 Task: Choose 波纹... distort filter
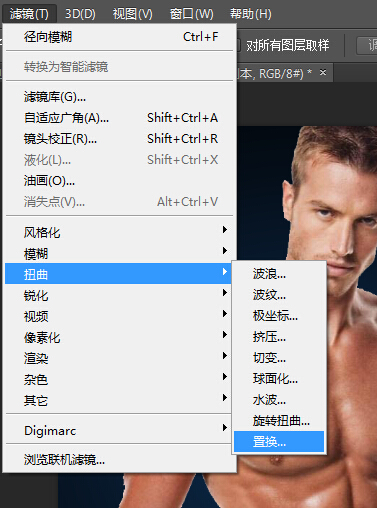click(279, 295)
